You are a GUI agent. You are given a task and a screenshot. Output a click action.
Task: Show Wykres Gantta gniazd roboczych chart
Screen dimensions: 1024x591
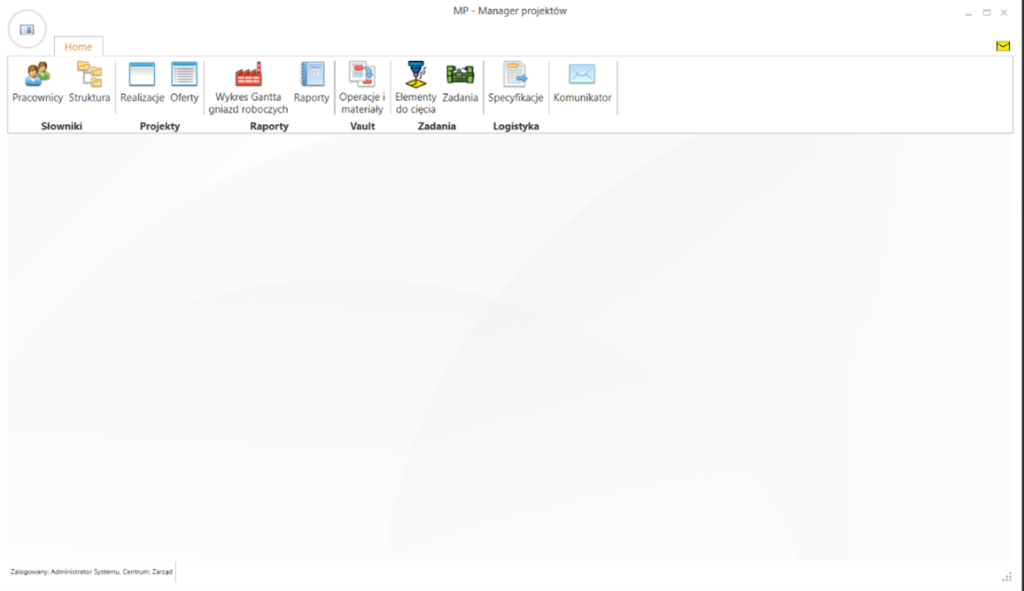coord(248,88)
